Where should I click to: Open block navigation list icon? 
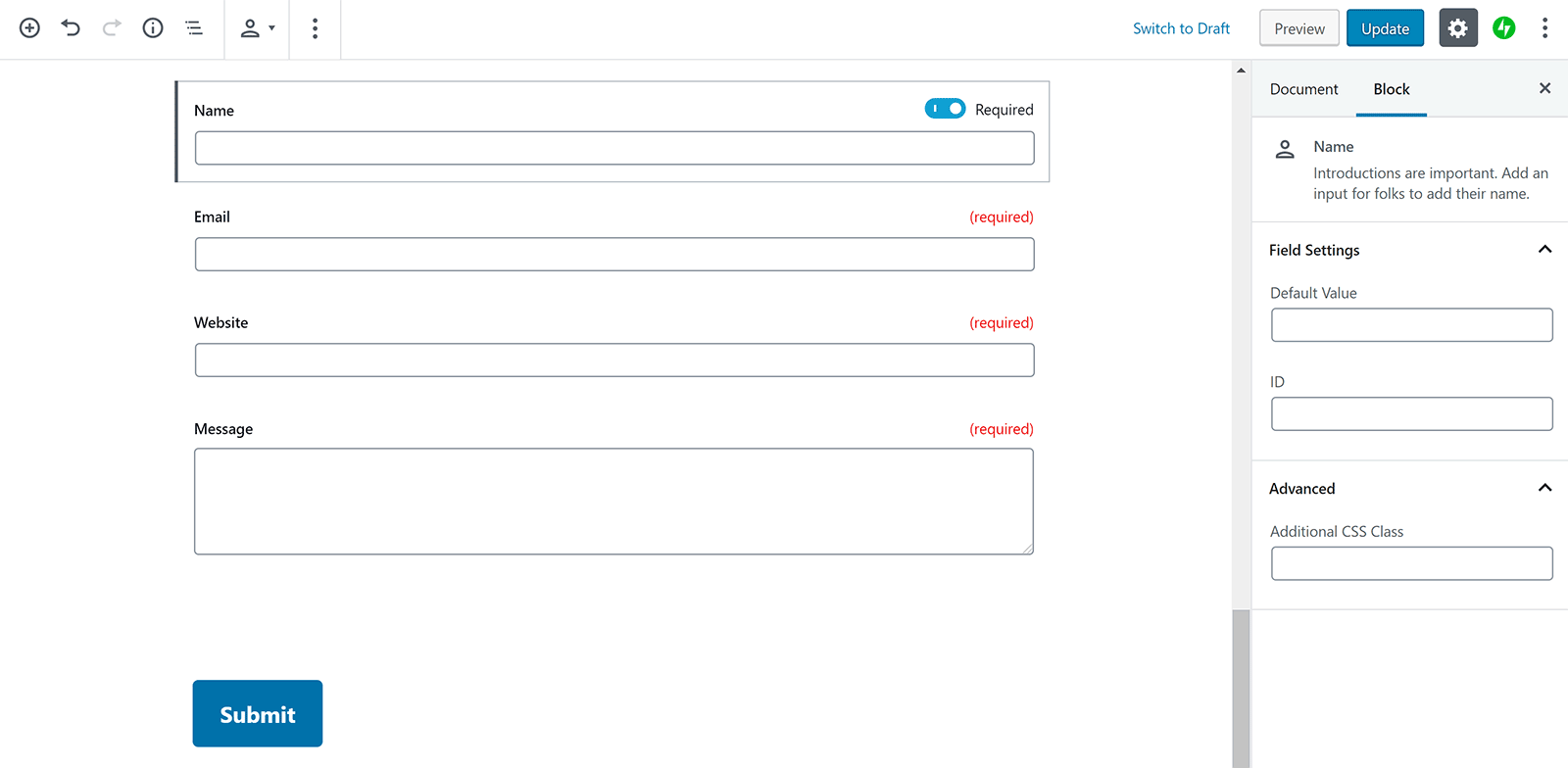[x=194, y=28]
